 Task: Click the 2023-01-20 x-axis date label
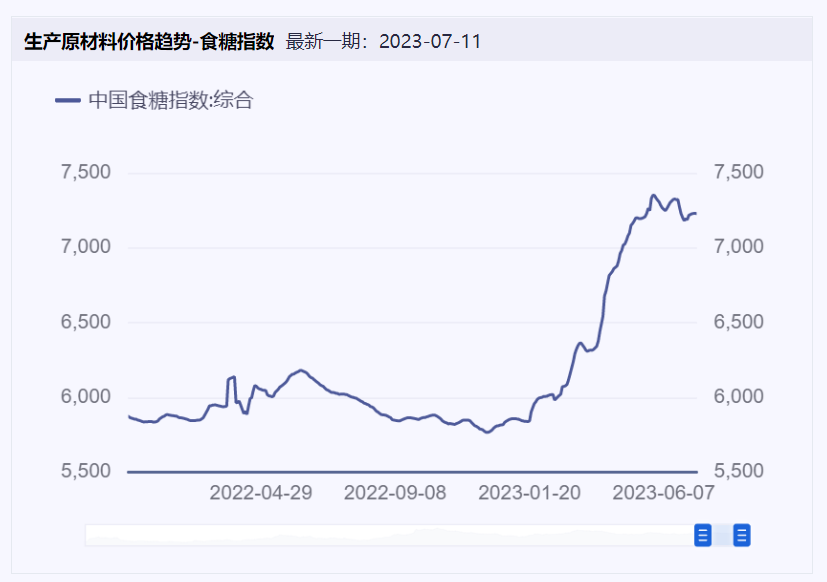[528, 493]
